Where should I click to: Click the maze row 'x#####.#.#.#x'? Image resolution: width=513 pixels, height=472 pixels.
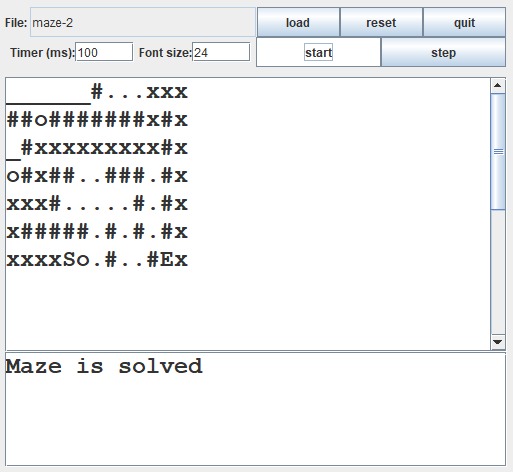click(97, 232)
